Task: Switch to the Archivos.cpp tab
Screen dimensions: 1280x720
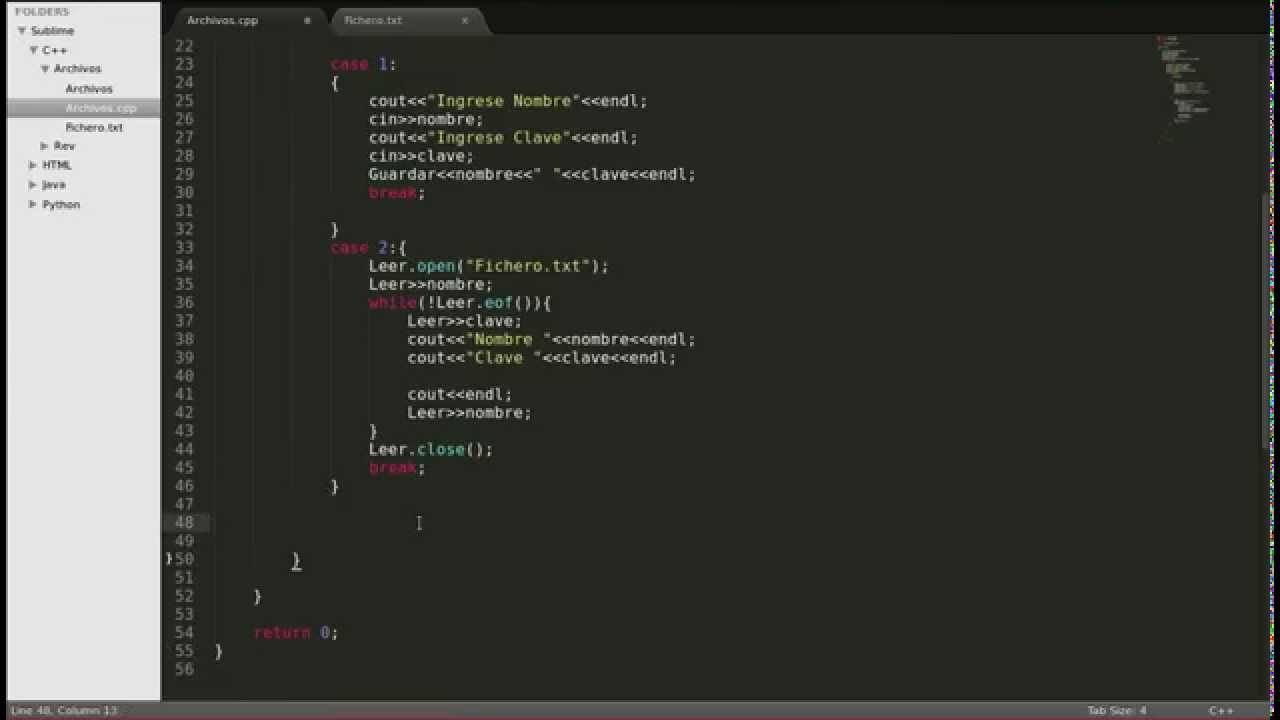Action: pyautogui.click(x=222, y=20)
